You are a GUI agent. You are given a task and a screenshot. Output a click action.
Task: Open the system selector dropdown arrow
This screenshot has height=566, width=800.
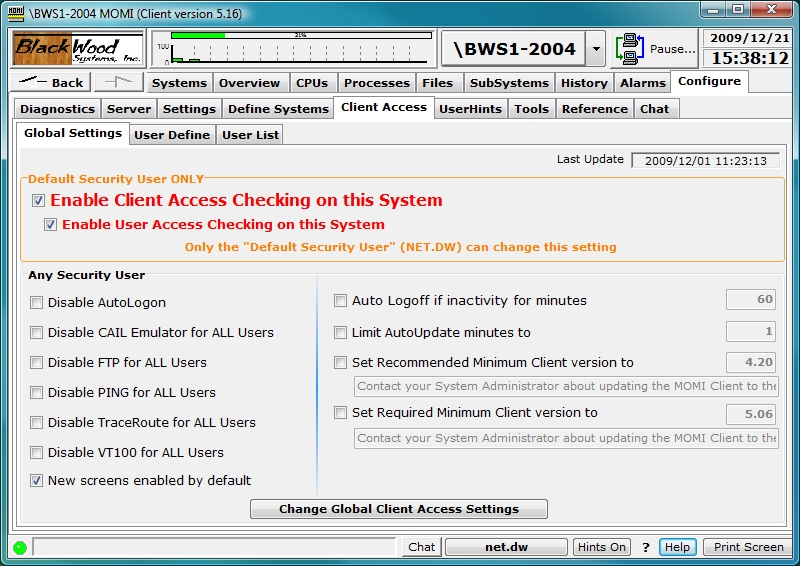pyautogui.click(x=595, y=49)
